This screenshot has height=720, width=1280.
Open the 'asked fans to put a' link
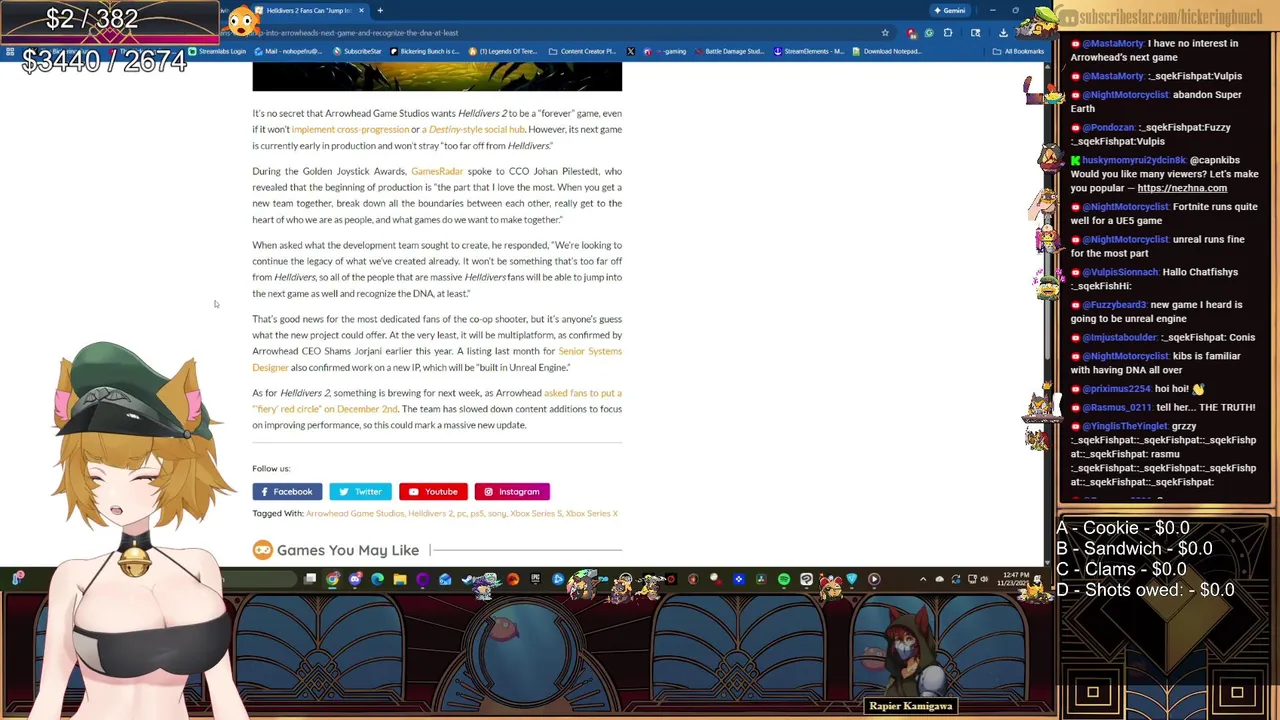click(583, 393)
